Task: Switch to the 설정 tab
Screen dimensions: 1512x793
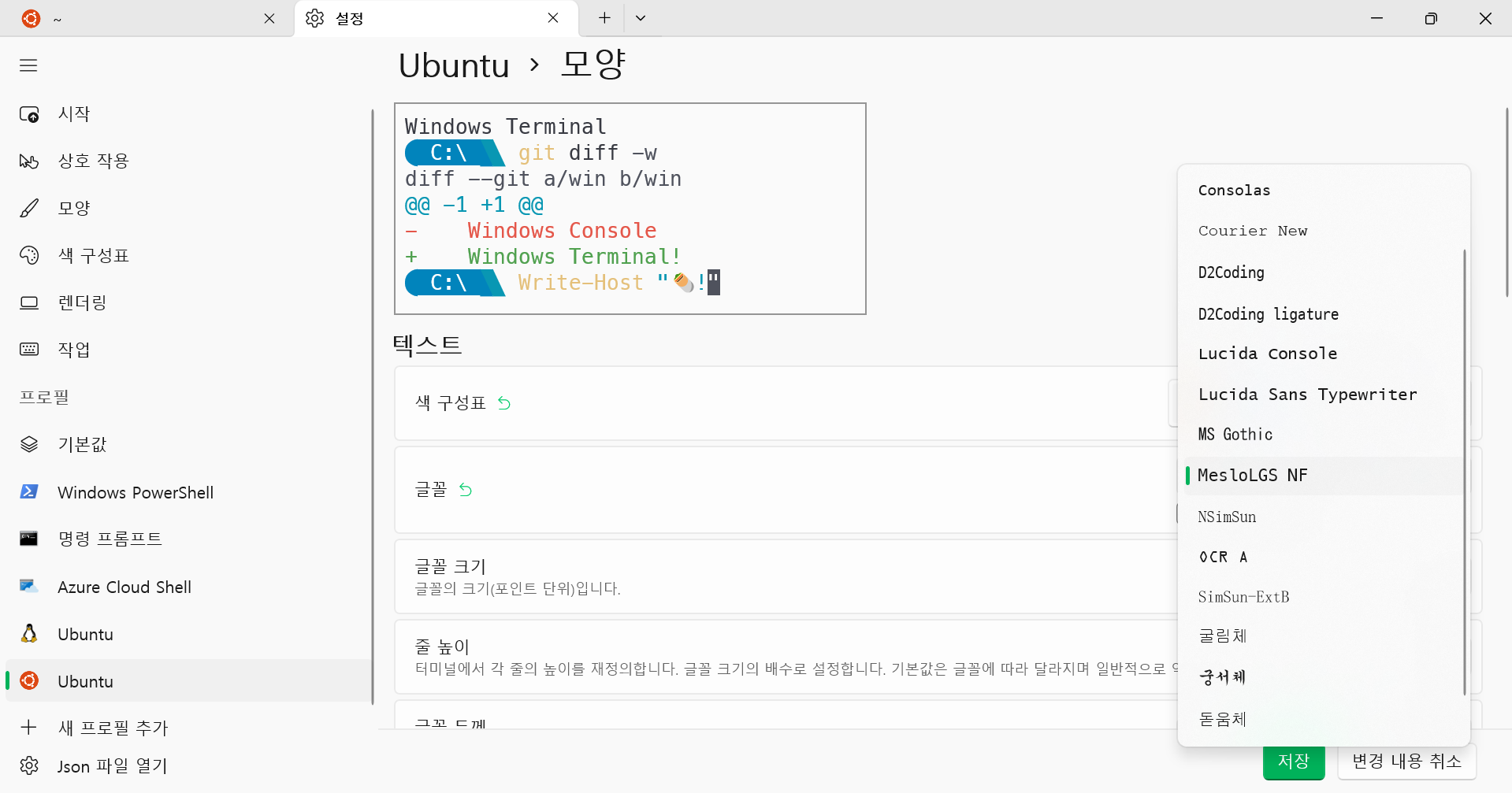Action: [437, 18]
